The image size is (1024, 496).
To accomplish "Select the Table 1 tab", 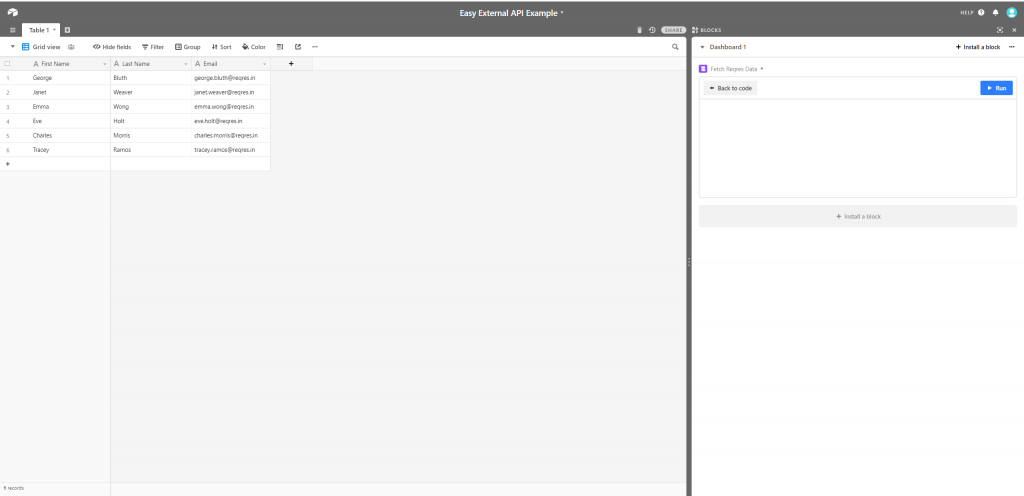I will (x=40, y=30).
